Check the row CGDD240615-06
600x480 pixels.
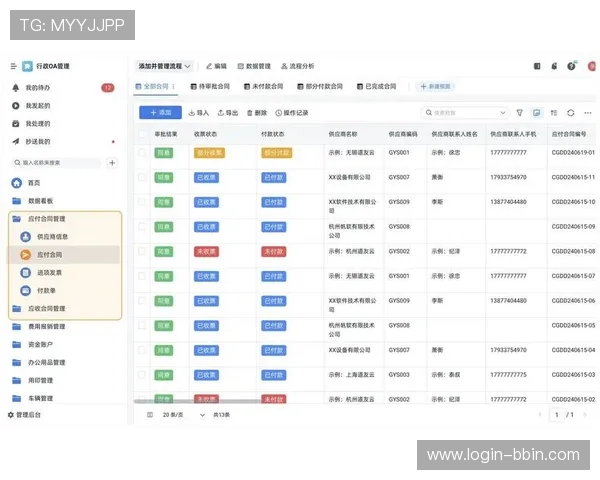[142, 300]
